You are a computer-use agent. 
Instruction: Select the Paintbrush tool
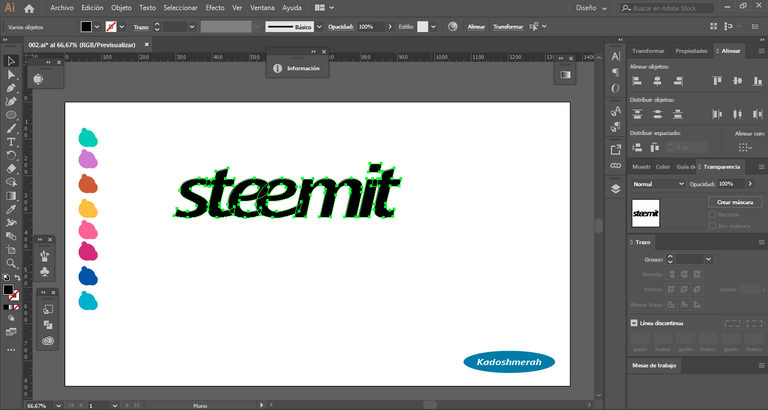pos(11,128)
